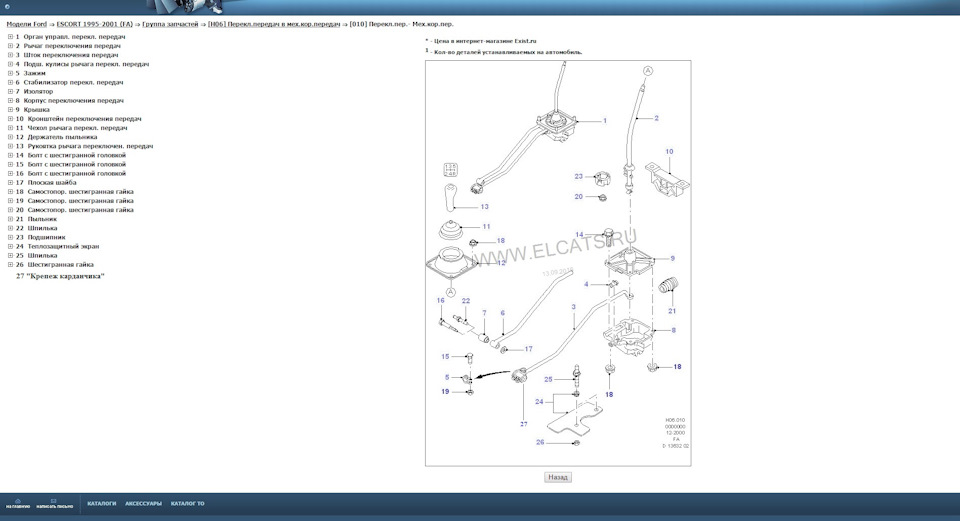Click part number 10 callout in diagram
This screenshot has width=960, height=521.
tap(669, 151)
